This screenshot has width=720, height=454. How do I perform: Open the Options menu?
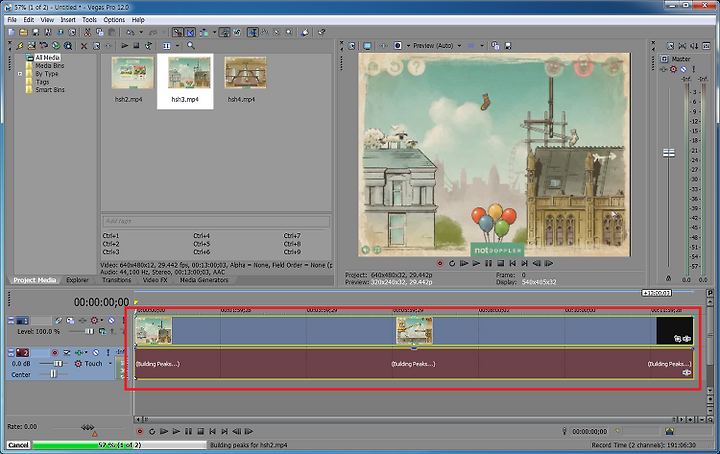[114, 20]
